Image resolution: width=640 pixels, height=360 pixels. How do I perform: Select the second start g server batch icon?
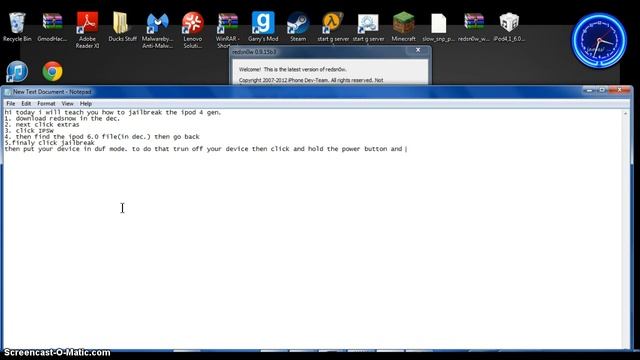coord(368,27)
